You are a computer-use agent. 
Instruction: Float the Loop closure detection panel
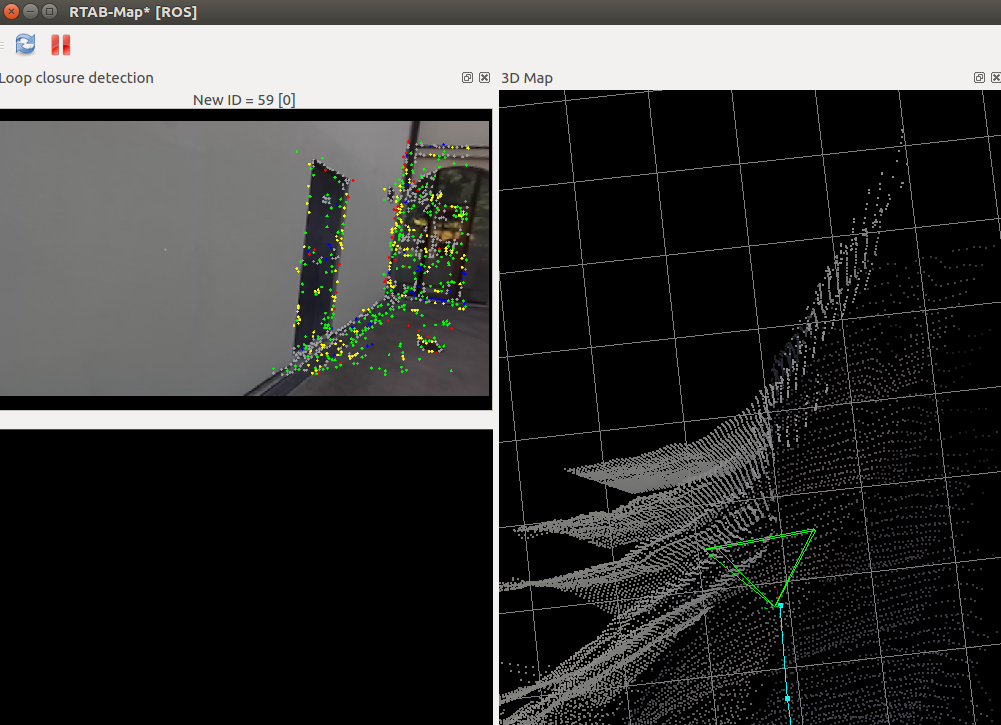coord(467,78)
